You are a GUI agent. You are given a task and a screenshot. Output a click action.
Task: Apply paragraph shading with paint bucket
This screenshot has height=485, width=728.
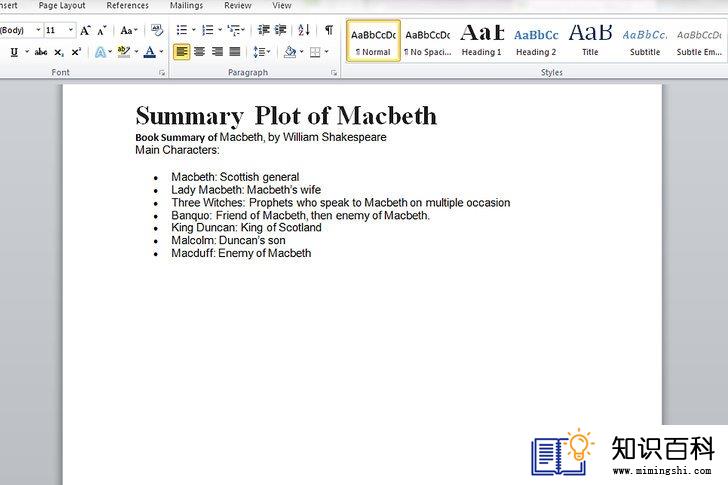290,52
